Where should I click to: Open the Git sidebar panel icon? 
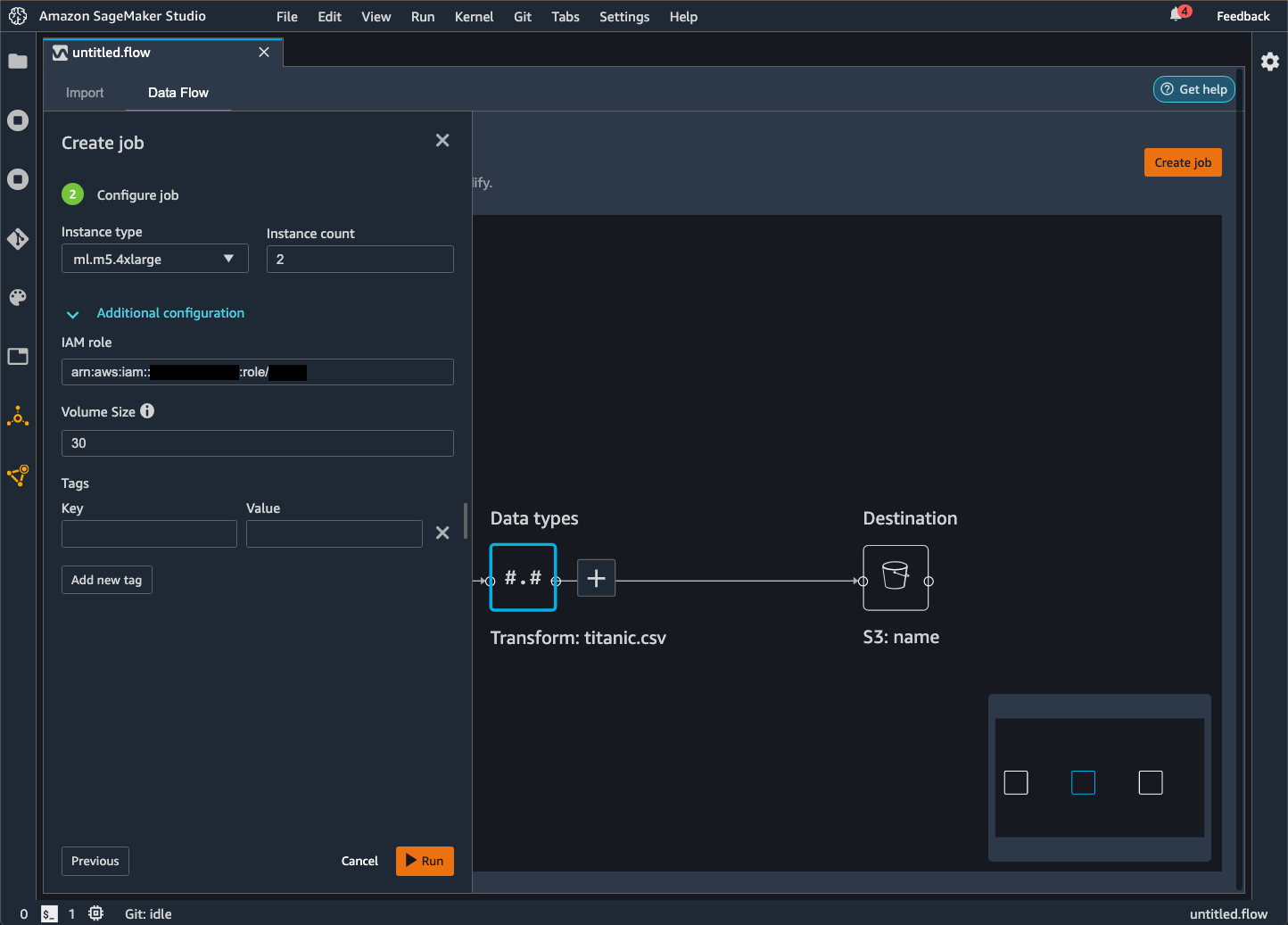(18, 239)
